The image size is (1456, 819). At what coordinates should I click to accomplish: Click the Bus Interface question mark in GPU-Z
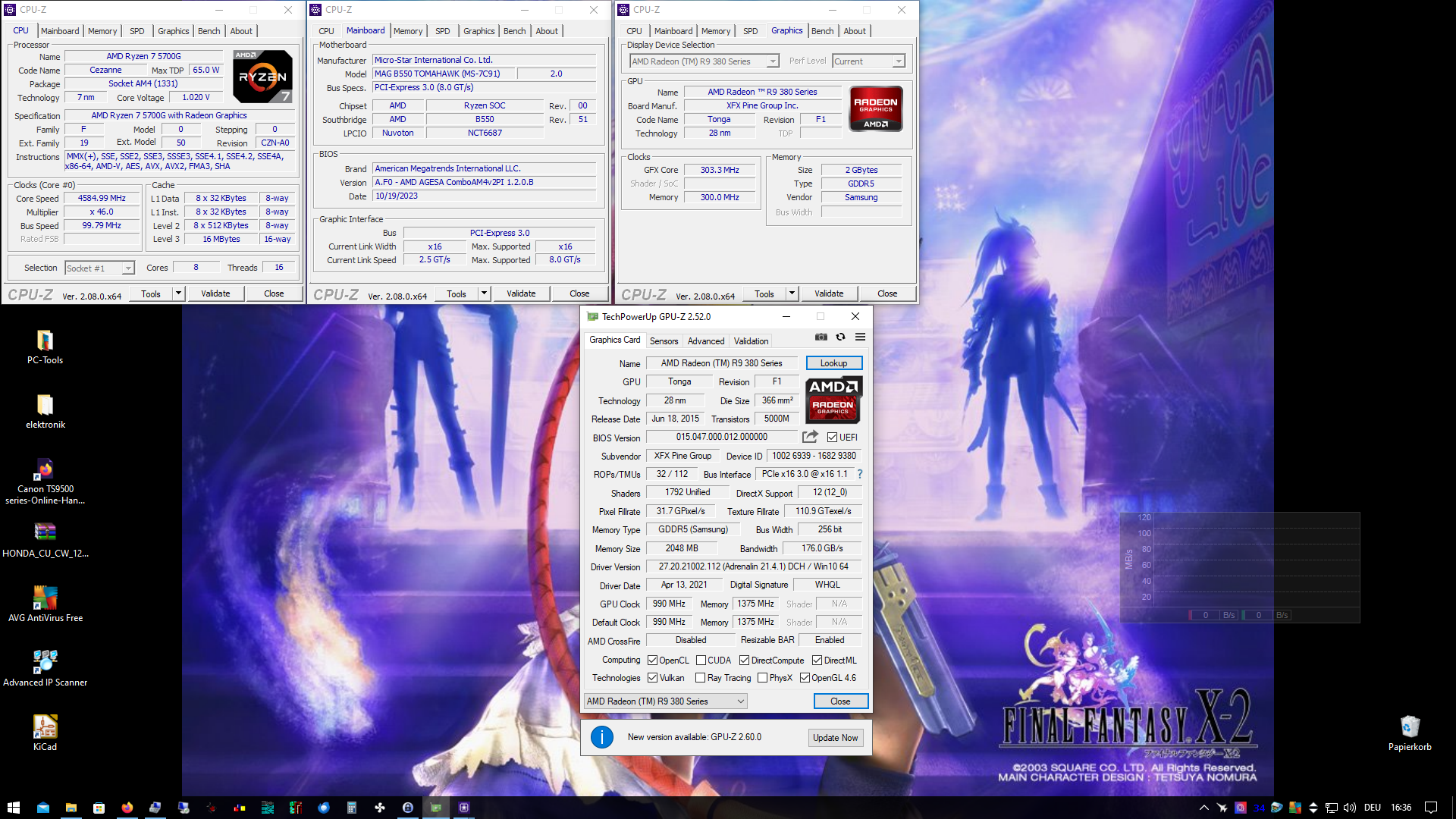click(x=859, y=474)
